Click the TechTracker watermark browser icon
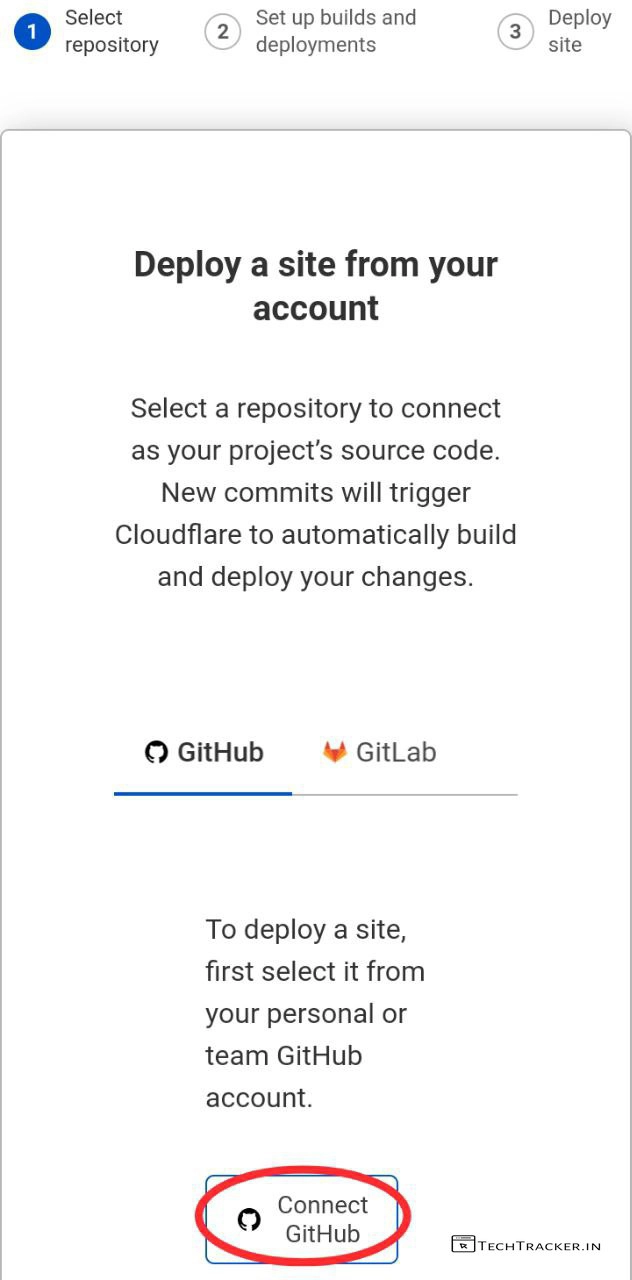This screenshot has width=632, height=1280. point(462,1245)
